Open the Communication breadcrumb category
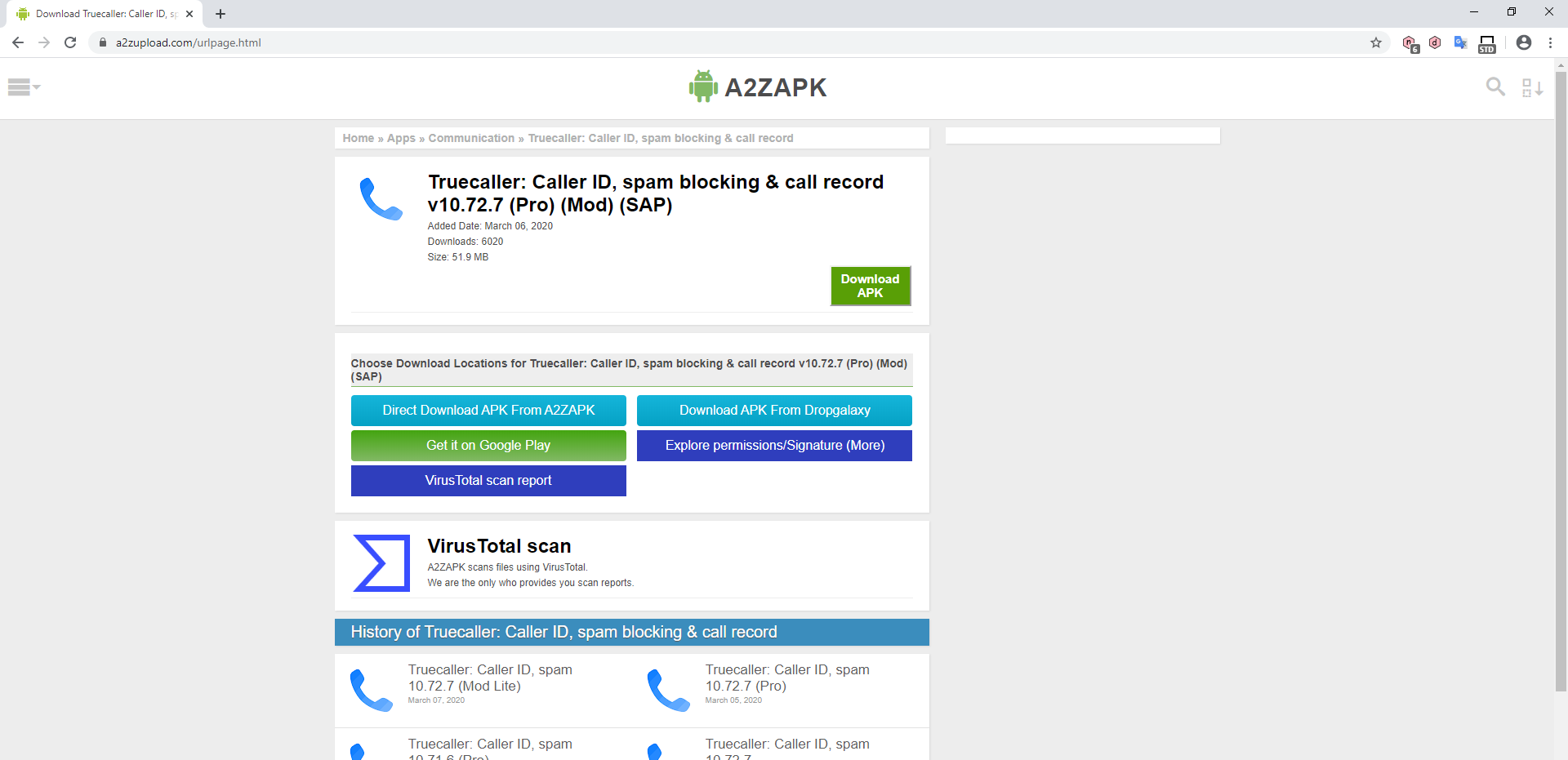Viewport: 1568px width, 760px height. [471, 138]
